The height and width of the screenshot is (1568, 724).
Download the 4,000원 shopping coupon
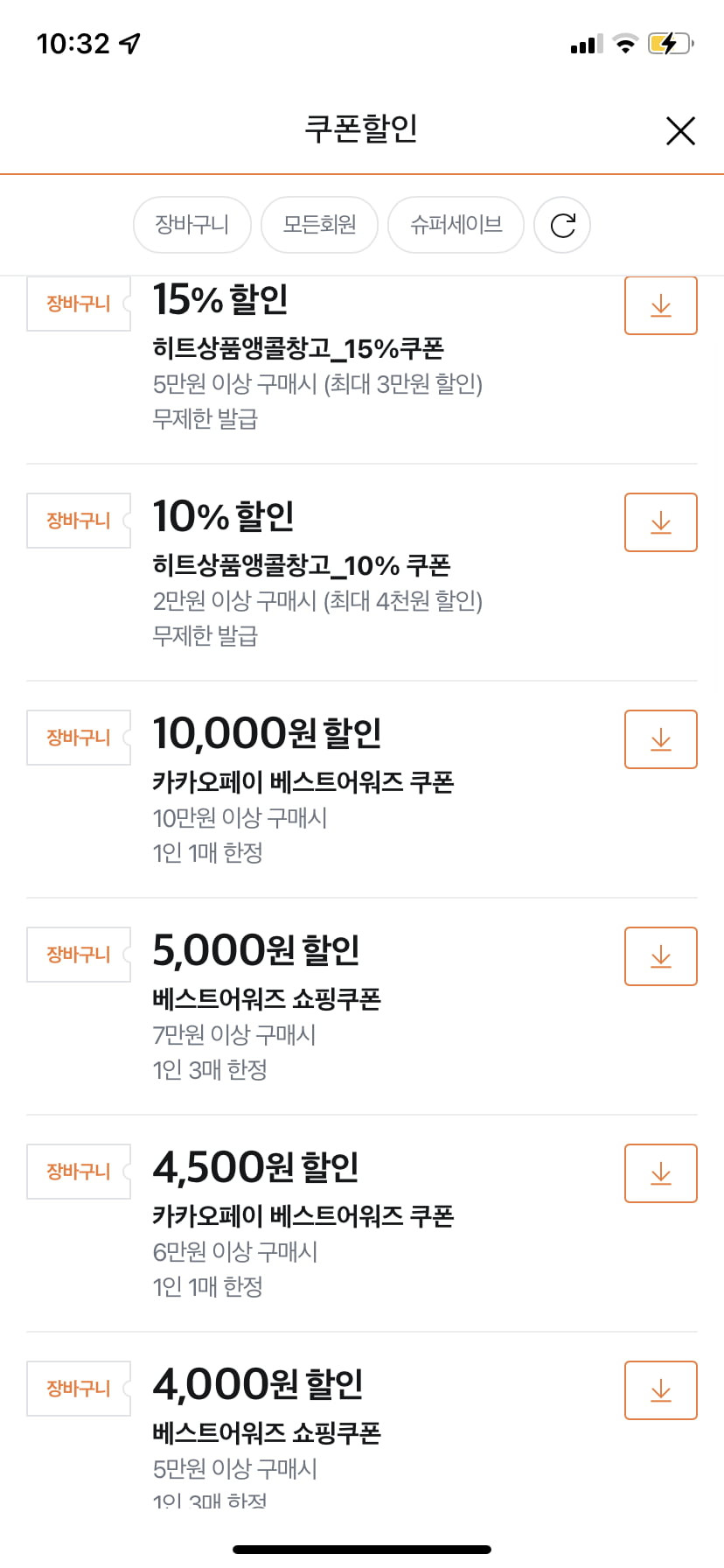(x=661, y=1390)
